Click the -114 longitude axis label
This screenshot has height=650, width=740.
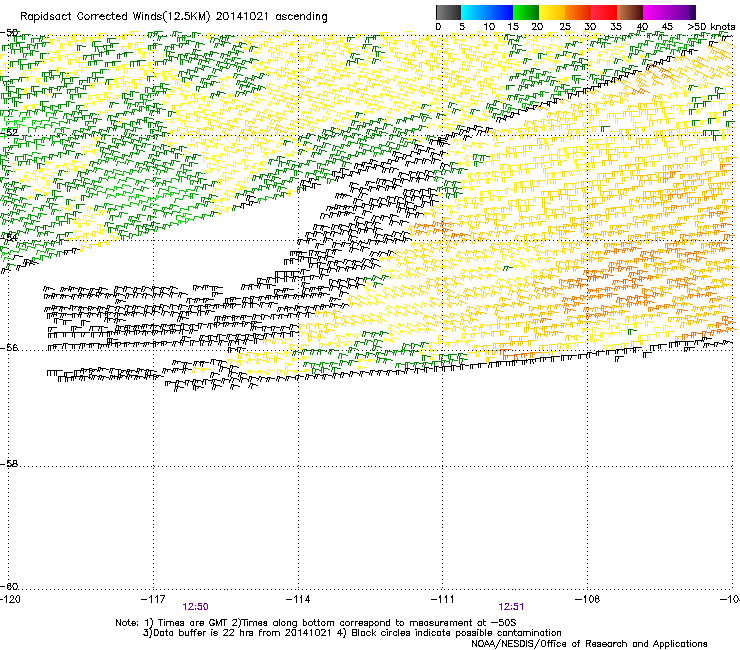[298, 599]
